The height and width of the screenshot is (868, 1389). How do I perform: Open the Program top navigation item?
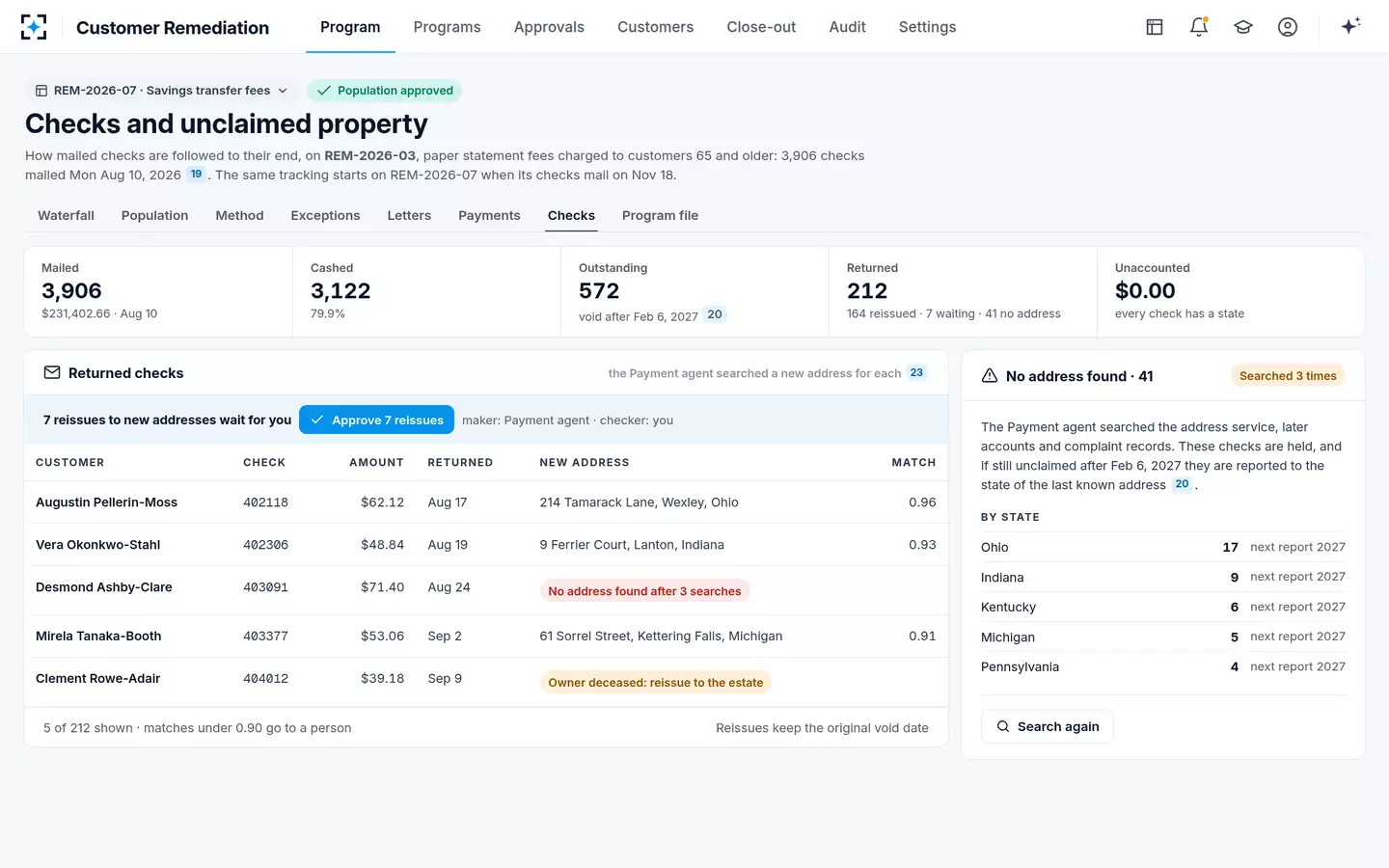[x=350, y=27]
